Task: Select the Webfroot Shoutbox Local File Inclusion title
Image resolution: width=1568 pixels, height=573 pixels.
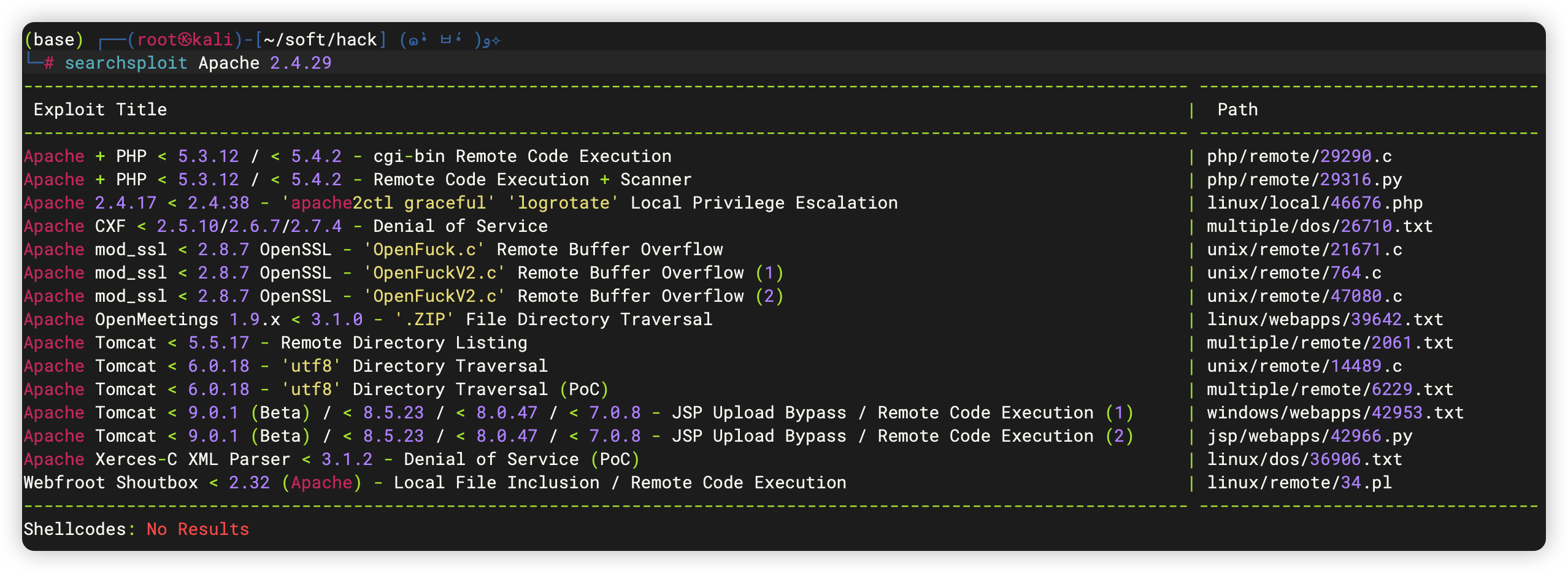Action: pos(435,483)
